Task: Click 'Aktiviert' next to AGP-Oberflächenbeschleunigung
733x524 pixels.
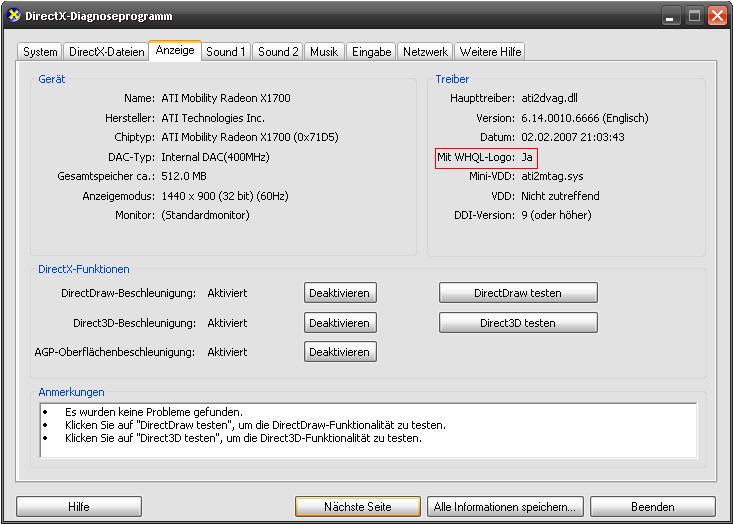Action: point(227,352)
